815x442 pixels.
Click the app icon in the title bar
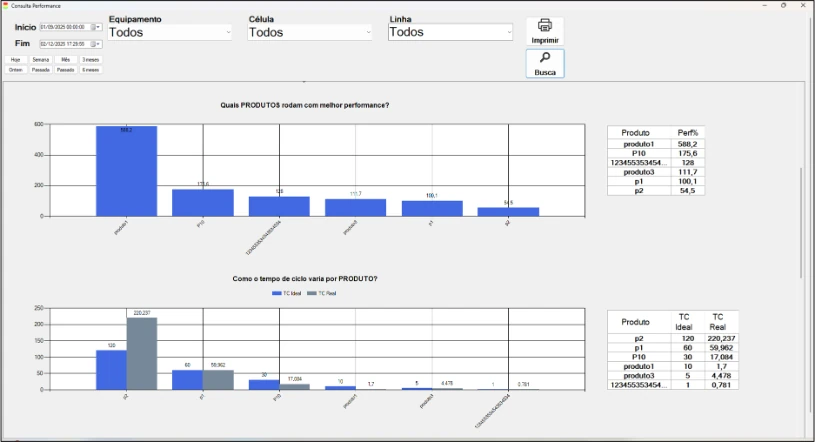[5, 5]
